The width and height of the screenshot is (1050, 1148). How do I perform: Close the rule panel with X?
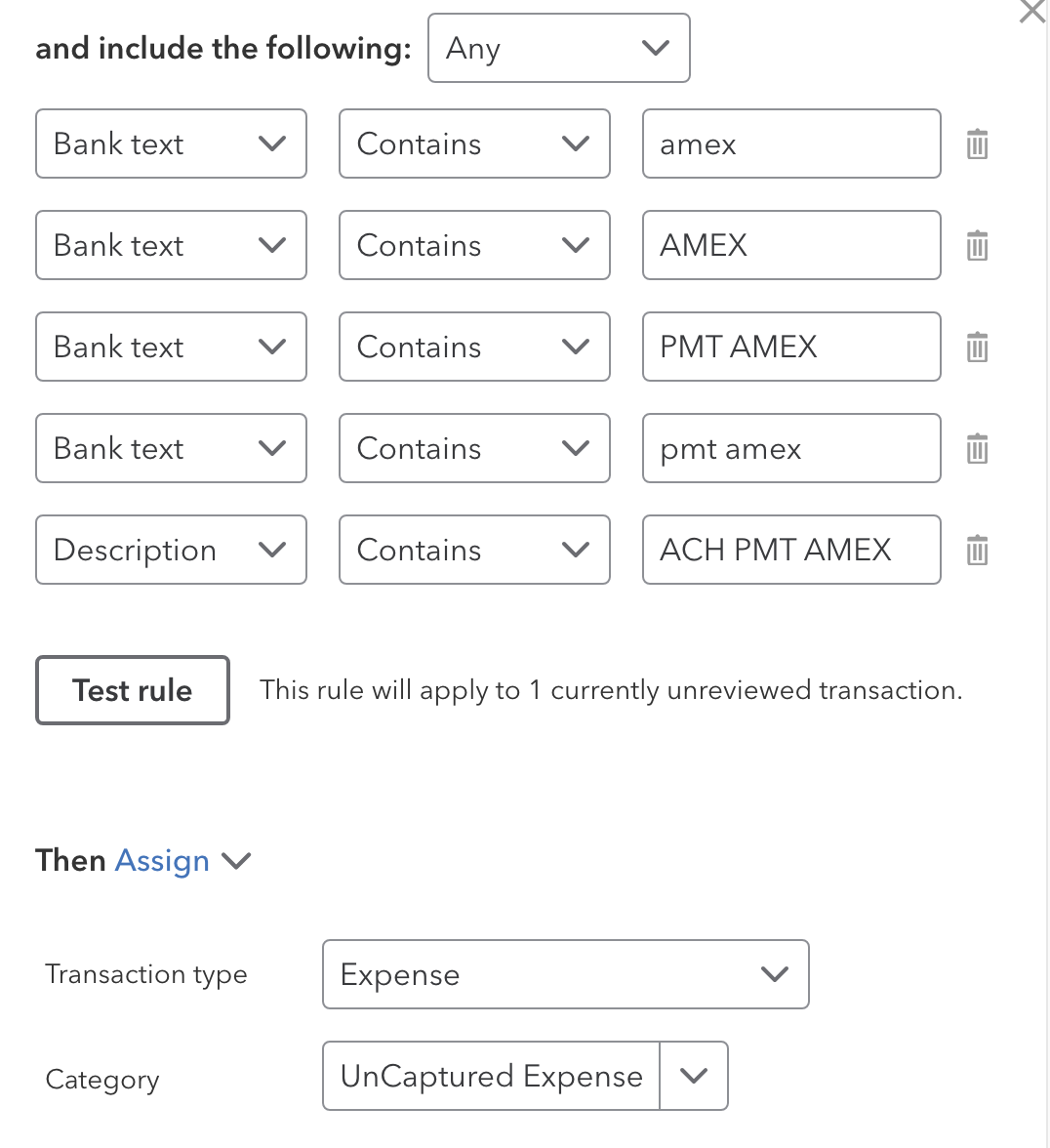[1031, 13]
